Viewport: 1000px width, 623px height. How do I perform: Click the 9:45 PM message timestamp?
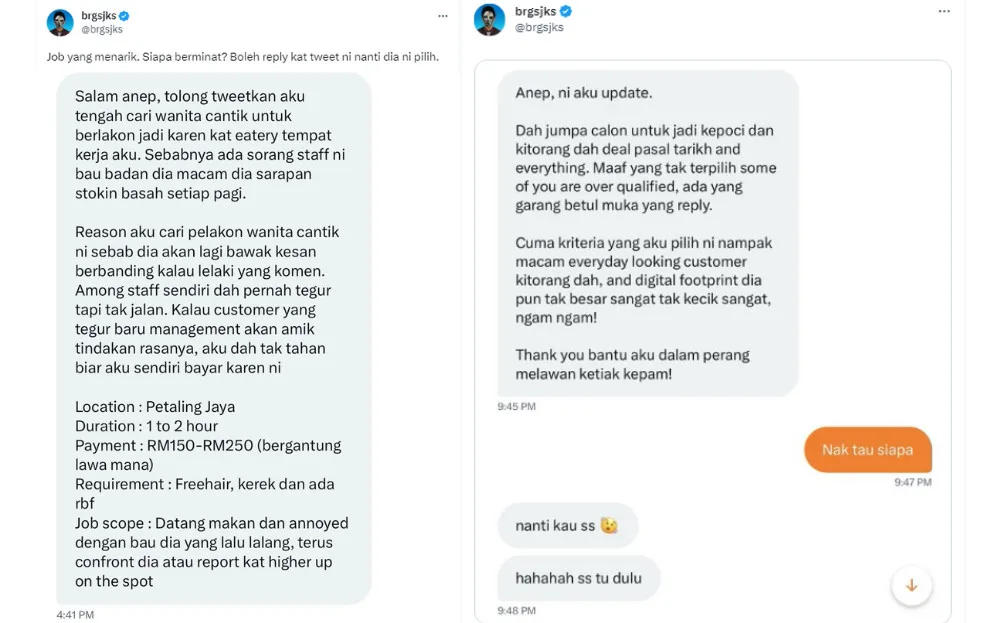click(x=517, y=406)
